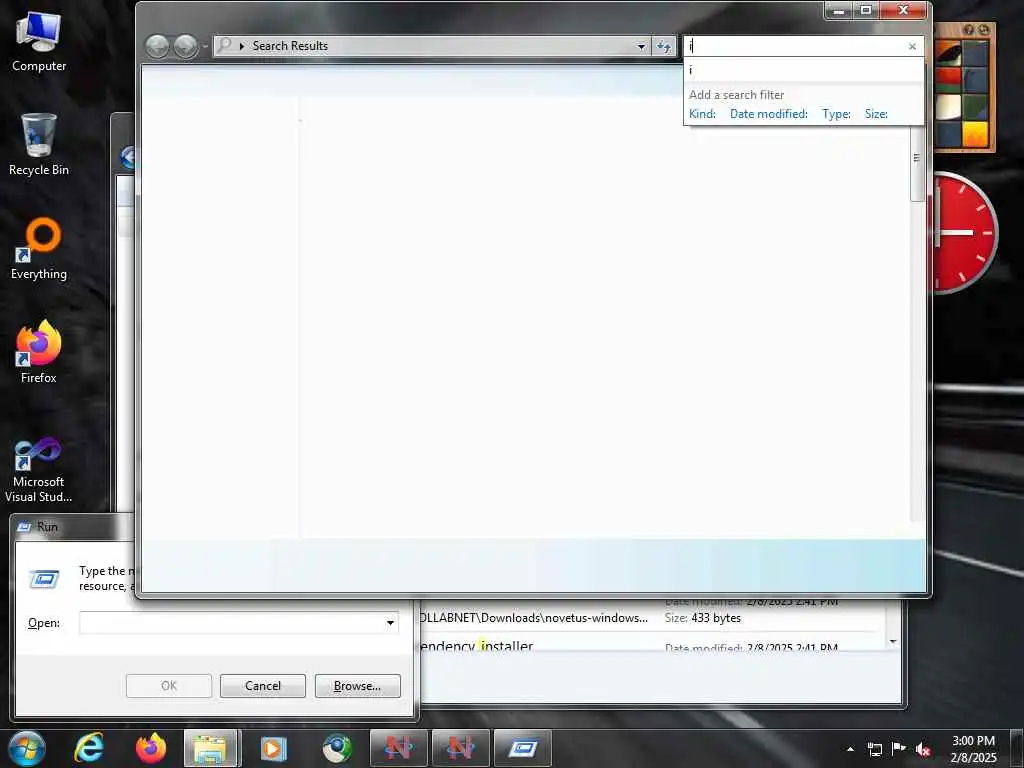Launch the Everything search shortcut
The image size is (1024, 768).
click(x=39, y=249)
